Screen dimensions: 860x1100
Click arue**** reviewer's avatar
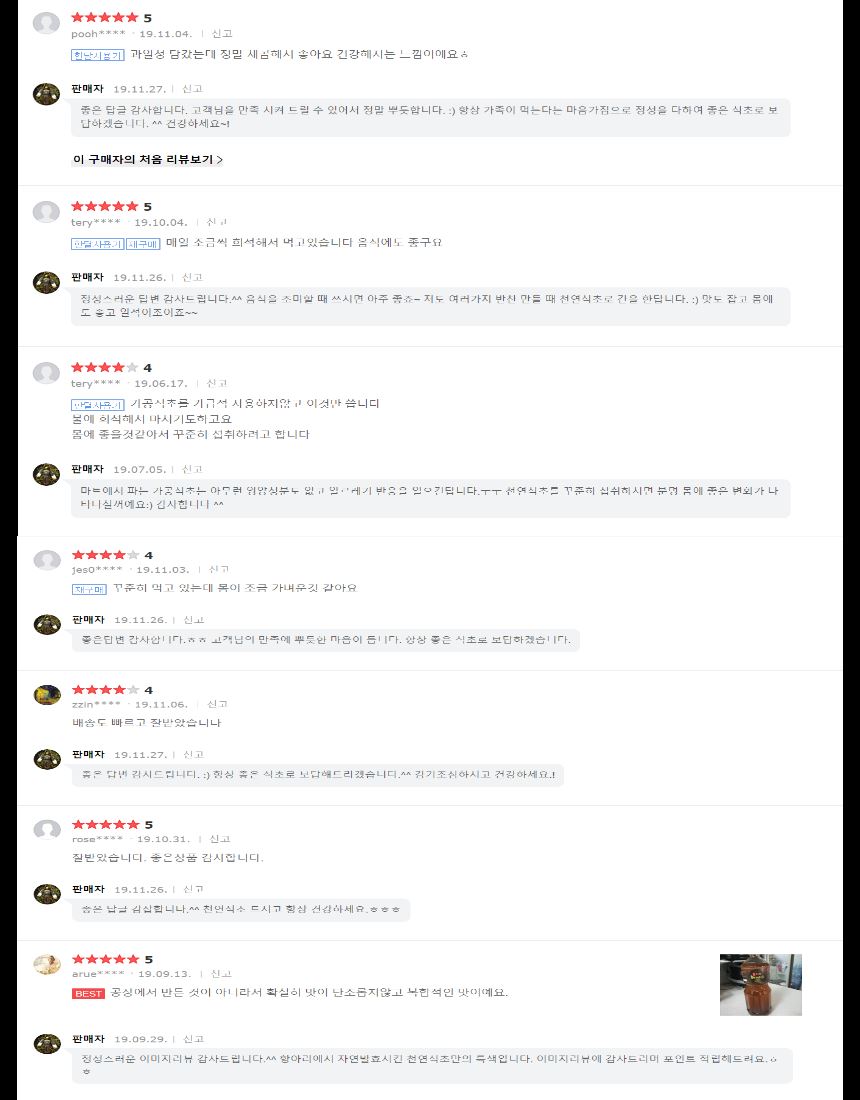click(47, 965)
